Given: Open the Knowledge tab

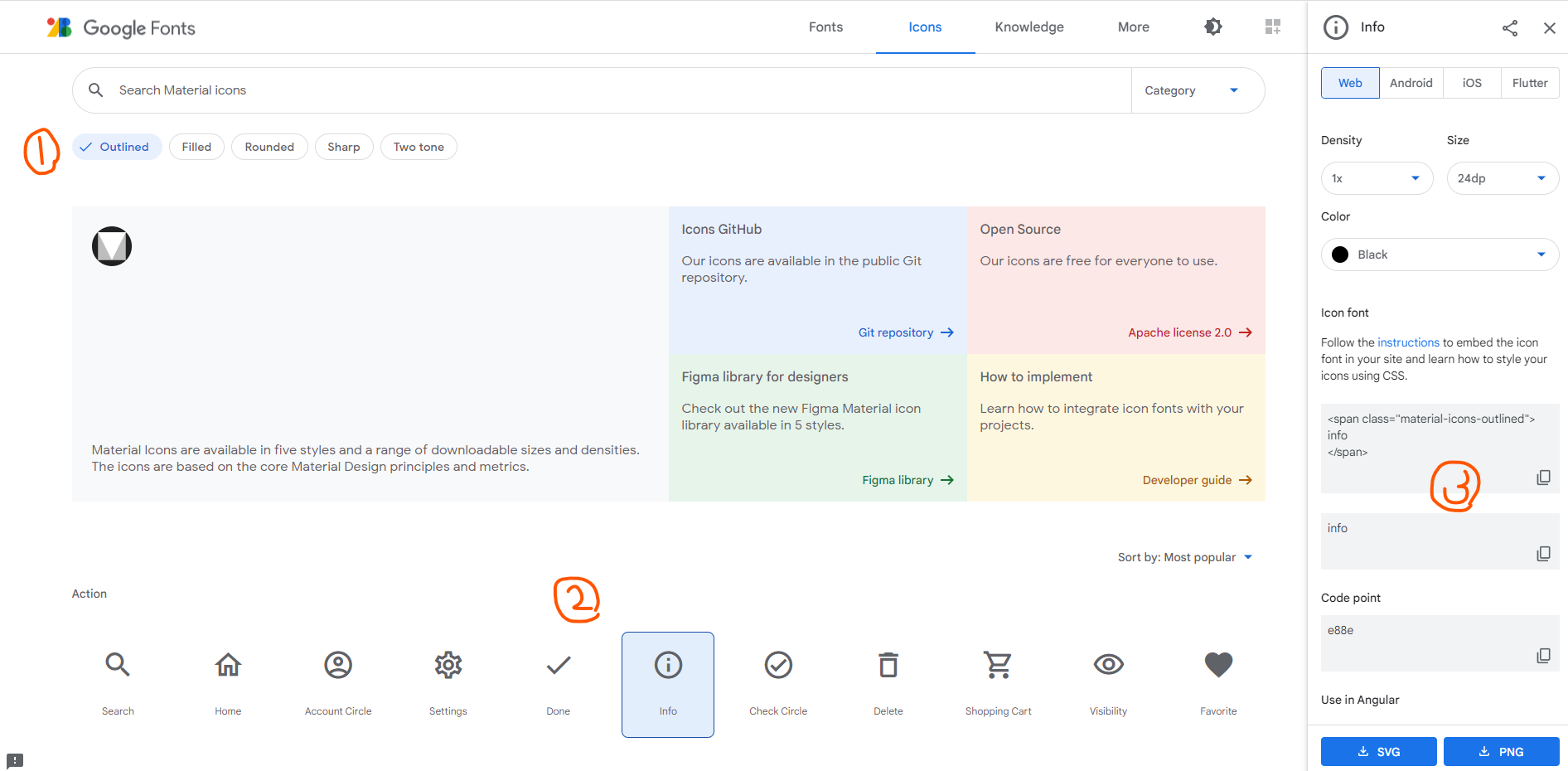Looking at the screenshot, I should pyautogui.click(x=1029, y=27).
